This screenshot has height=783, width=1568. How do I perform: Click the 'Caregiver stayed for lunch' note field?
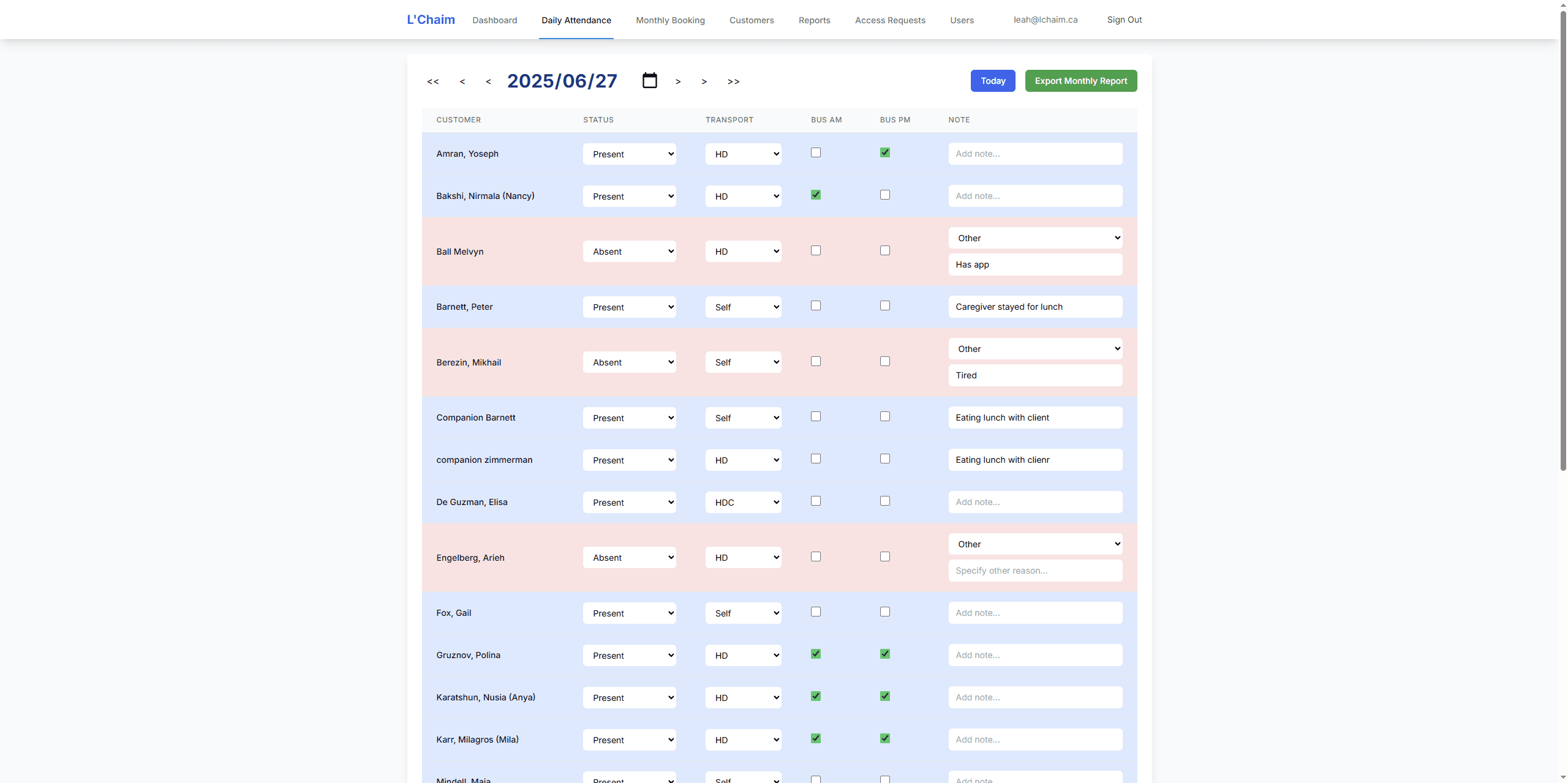pyautogui.click(x=1035, y=307)
